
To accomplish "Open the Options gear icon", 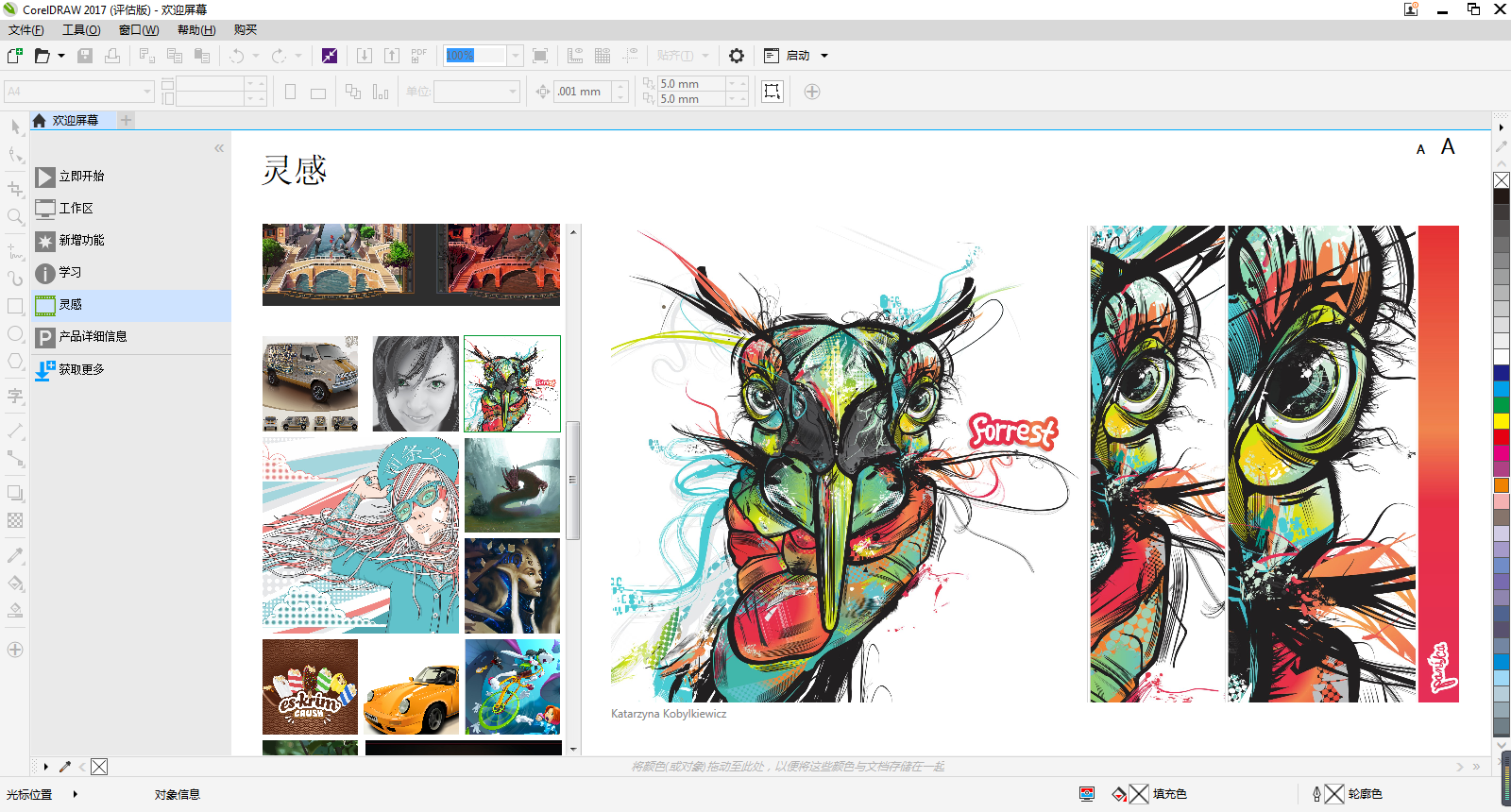I will pos(737,56).
